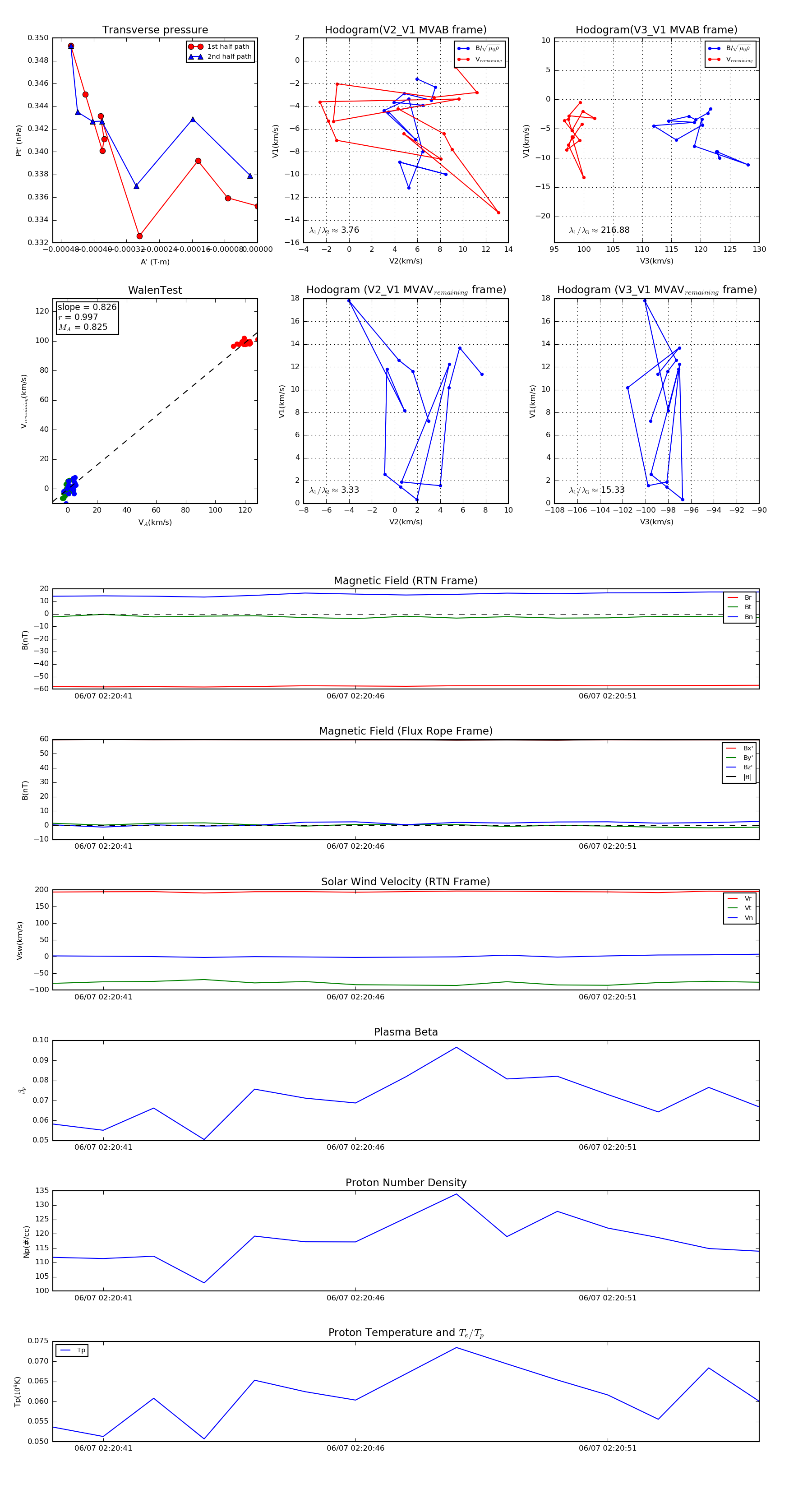Click the "Np(#/cc)" y-axis label

[26, 1241]
